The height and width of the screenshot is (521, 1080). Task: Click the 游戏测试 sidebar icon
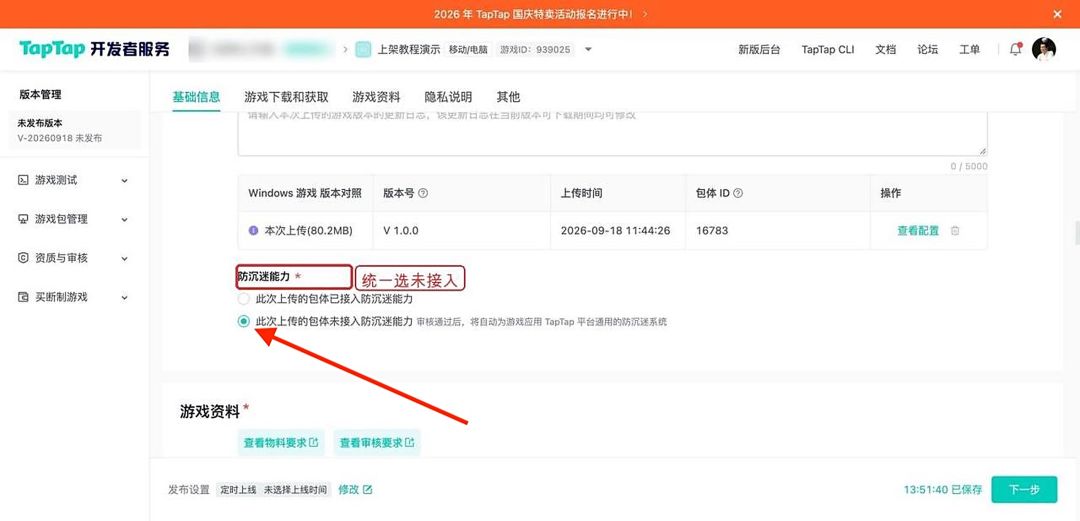pyautogui.click(x=23, y=180)
